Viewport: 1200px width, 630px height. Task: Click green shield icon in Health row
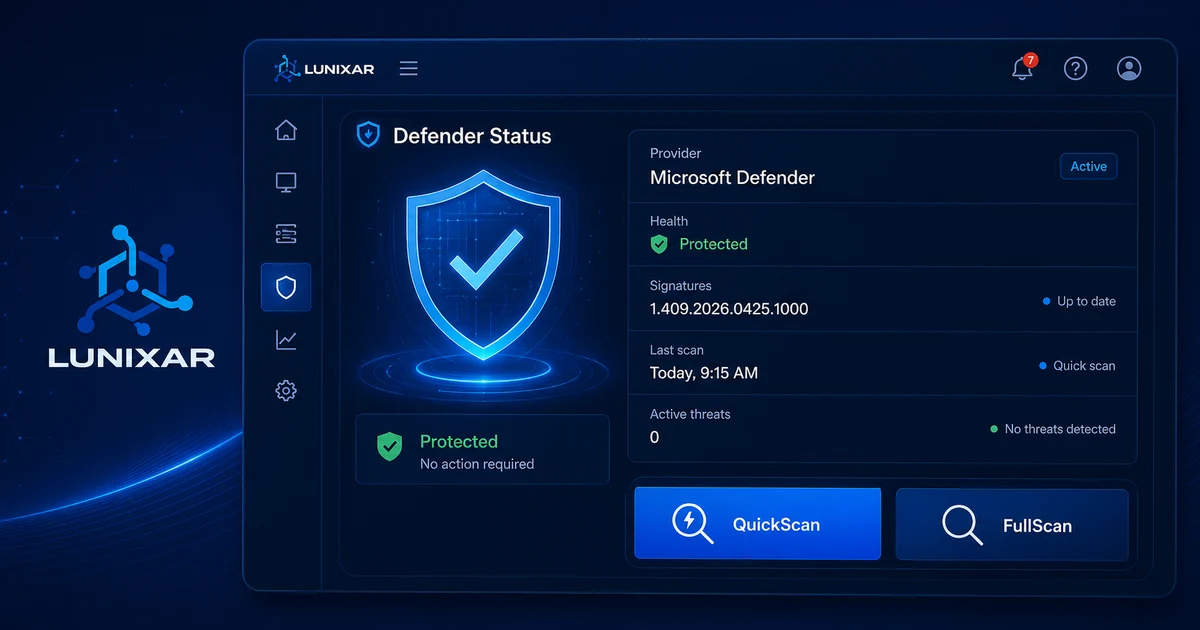pos(659,244)
